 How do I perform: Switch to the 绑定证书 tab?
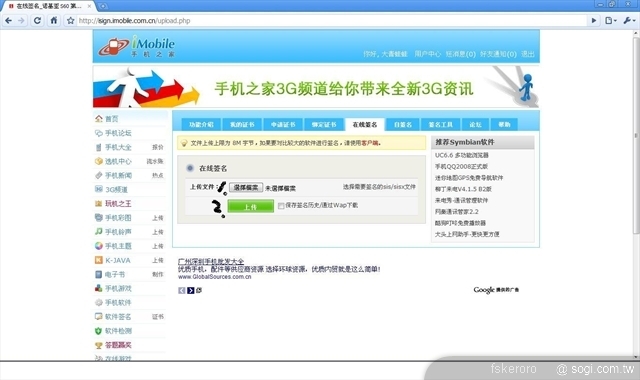(324, 124)
